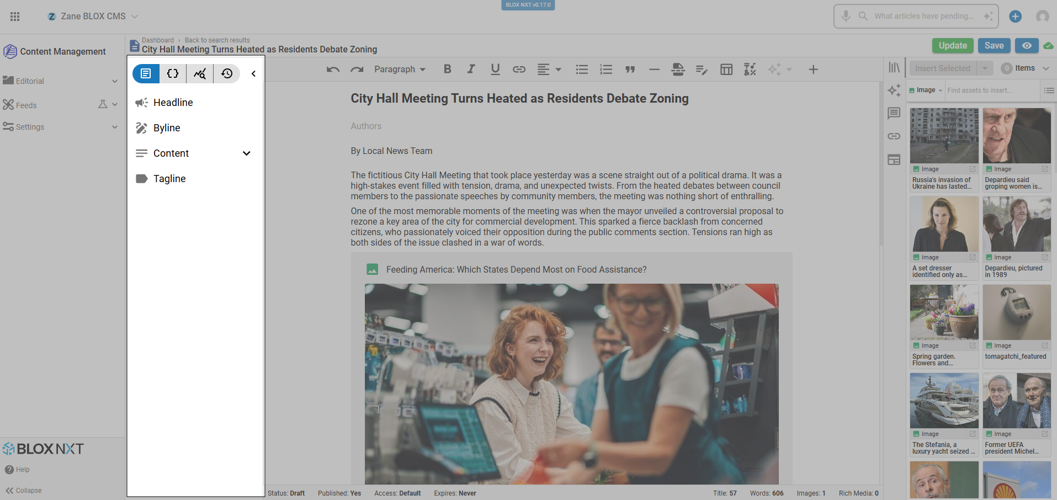Open the Paragraph style dropdown
1057x500 pixels.
click(400, 69)
